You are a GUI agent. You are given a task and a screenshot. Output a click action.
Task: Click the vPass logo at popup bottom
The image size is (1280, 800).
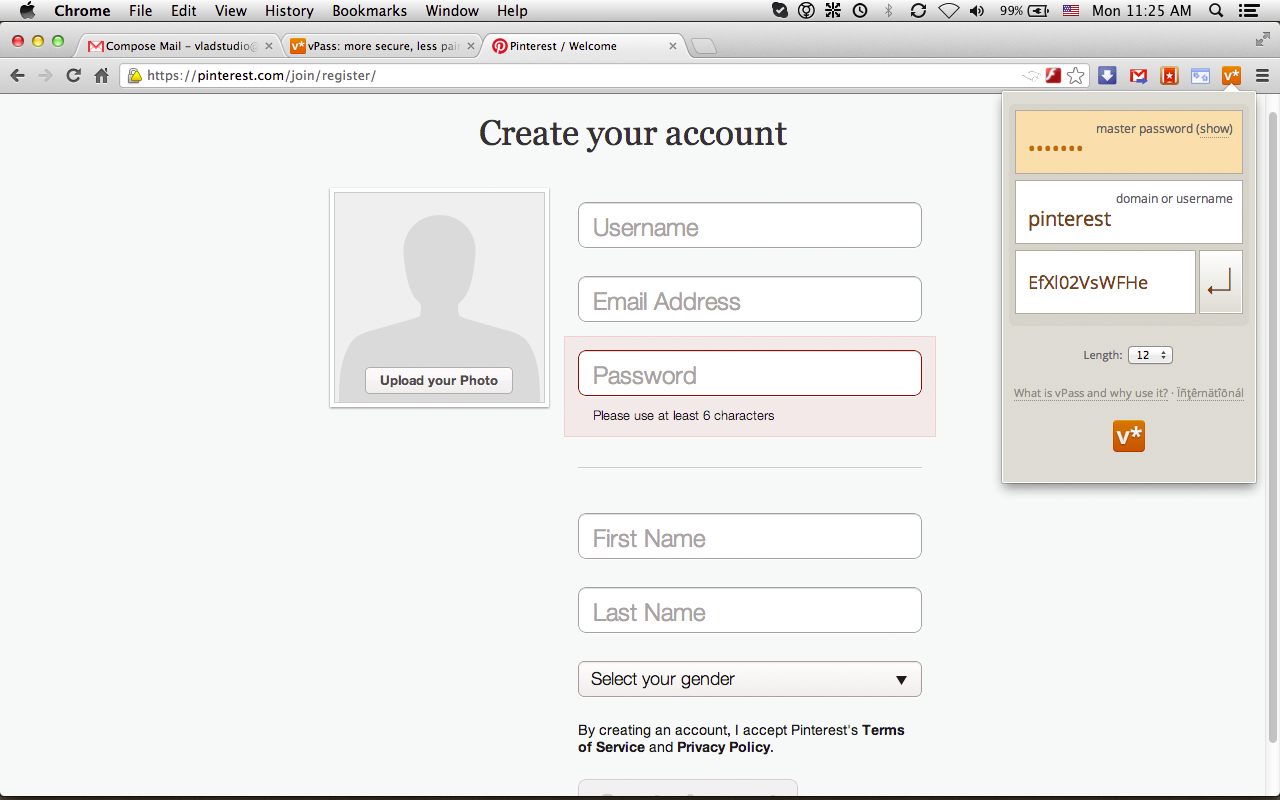1129,436
